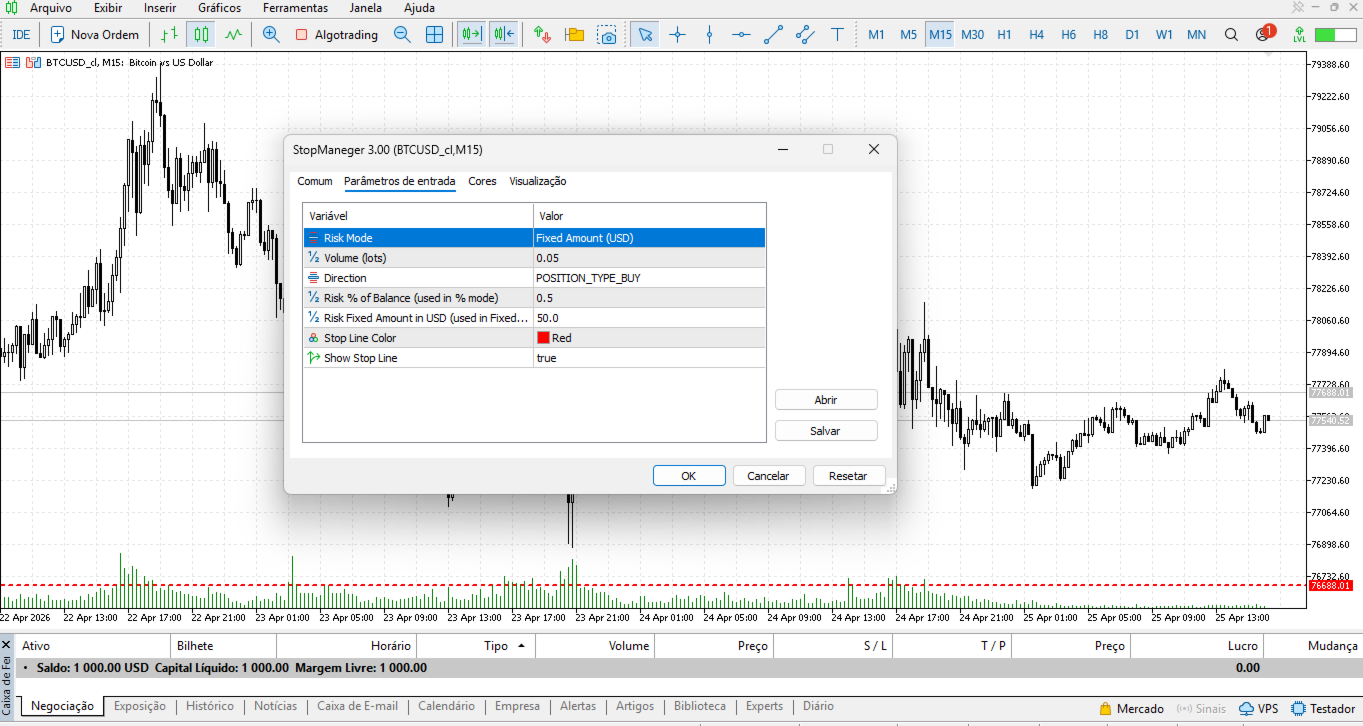Open account profile icon with notification badge

click(1264, 35)
